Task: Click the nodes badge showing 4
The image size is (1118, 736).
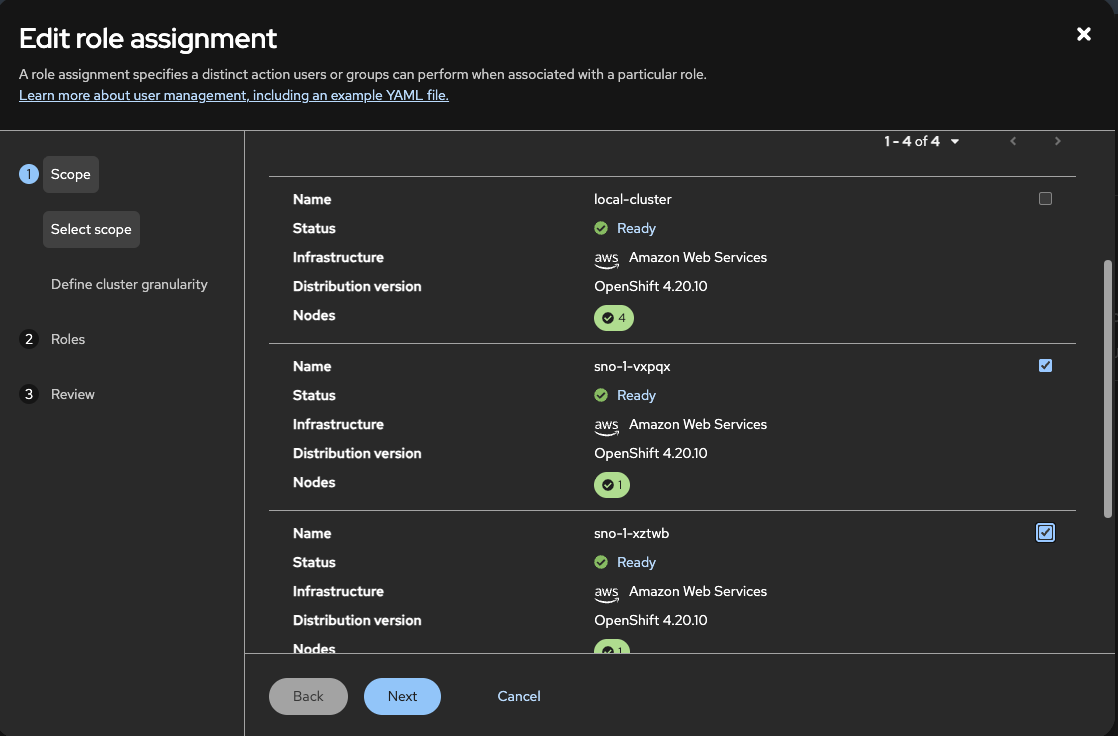Action: click(x=614, y=319)
